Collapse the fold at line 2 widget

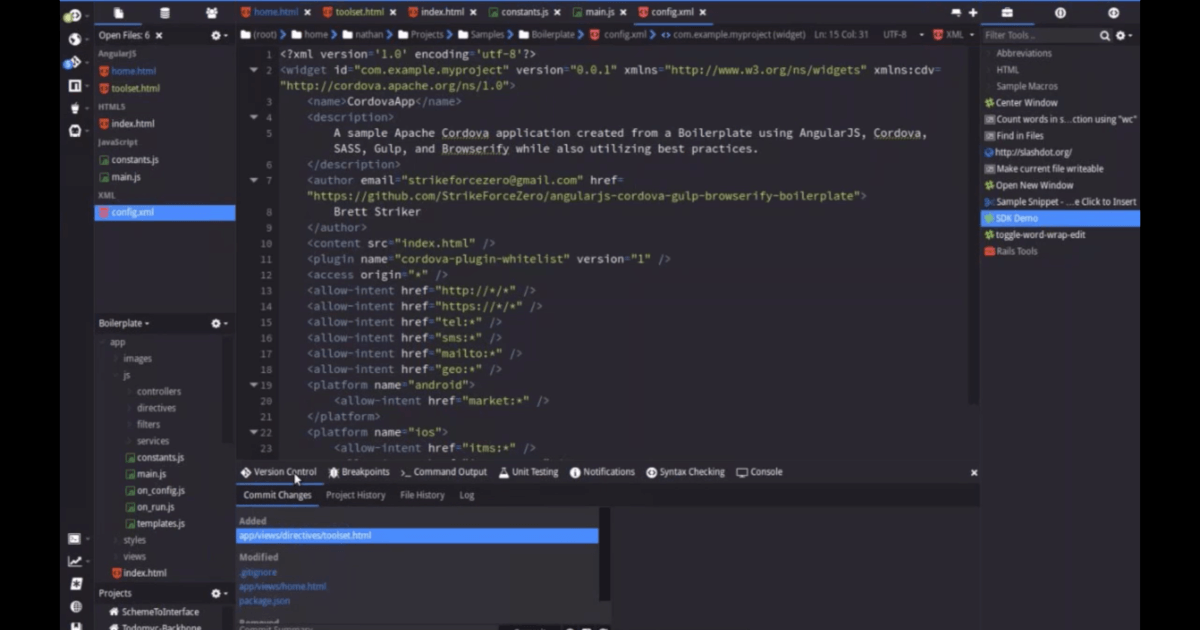click(x=254, y=70)
